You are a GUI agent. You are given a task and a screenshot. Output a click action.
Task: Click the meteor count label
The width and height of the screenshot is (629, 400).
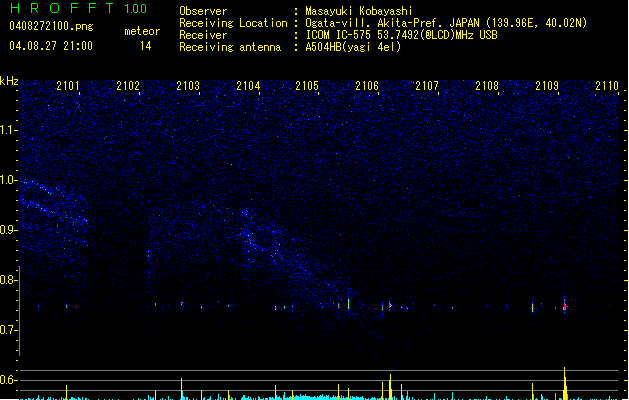[x=142, y=31]
